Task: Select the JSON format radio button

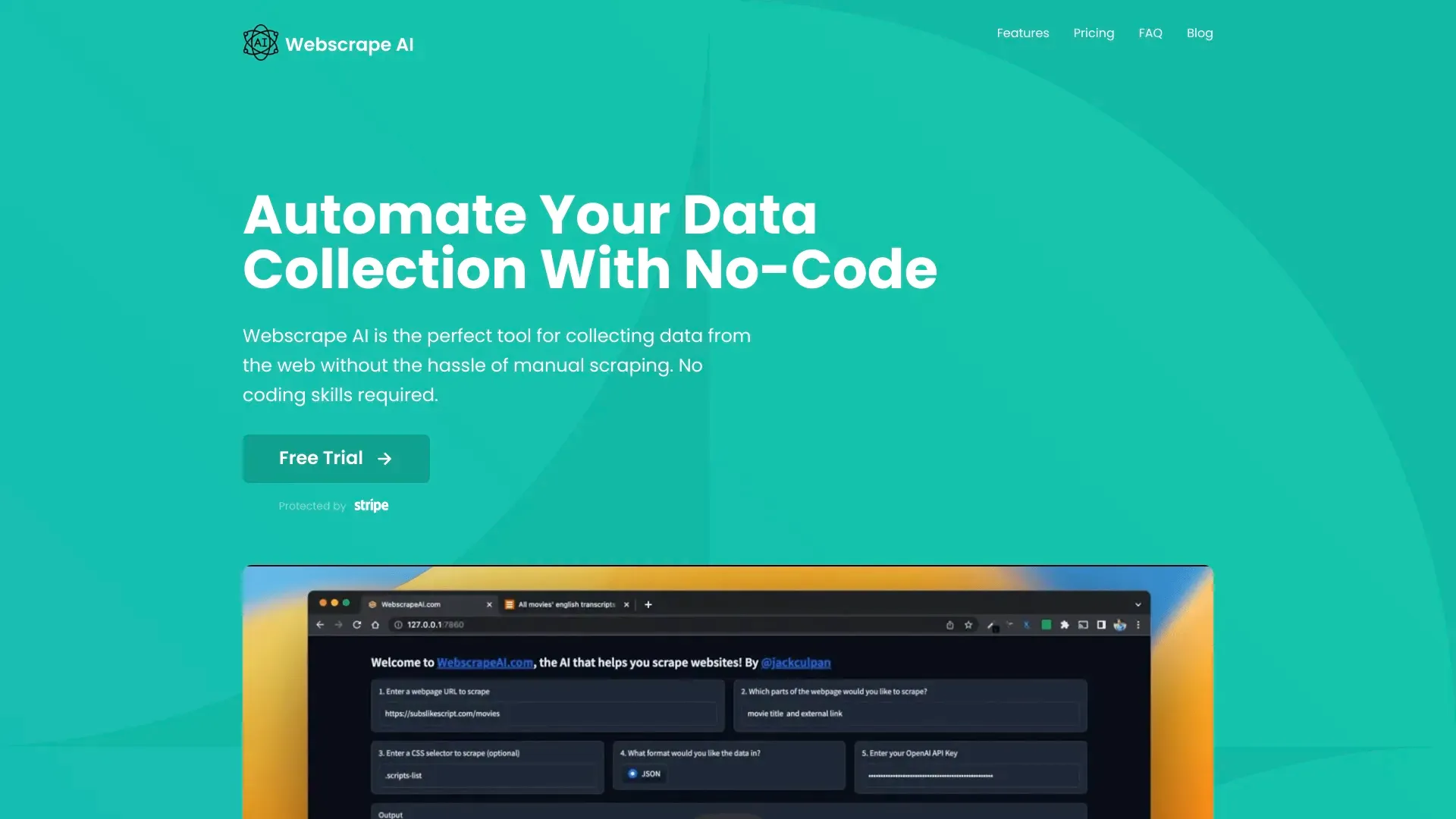Action: point(632,774)
